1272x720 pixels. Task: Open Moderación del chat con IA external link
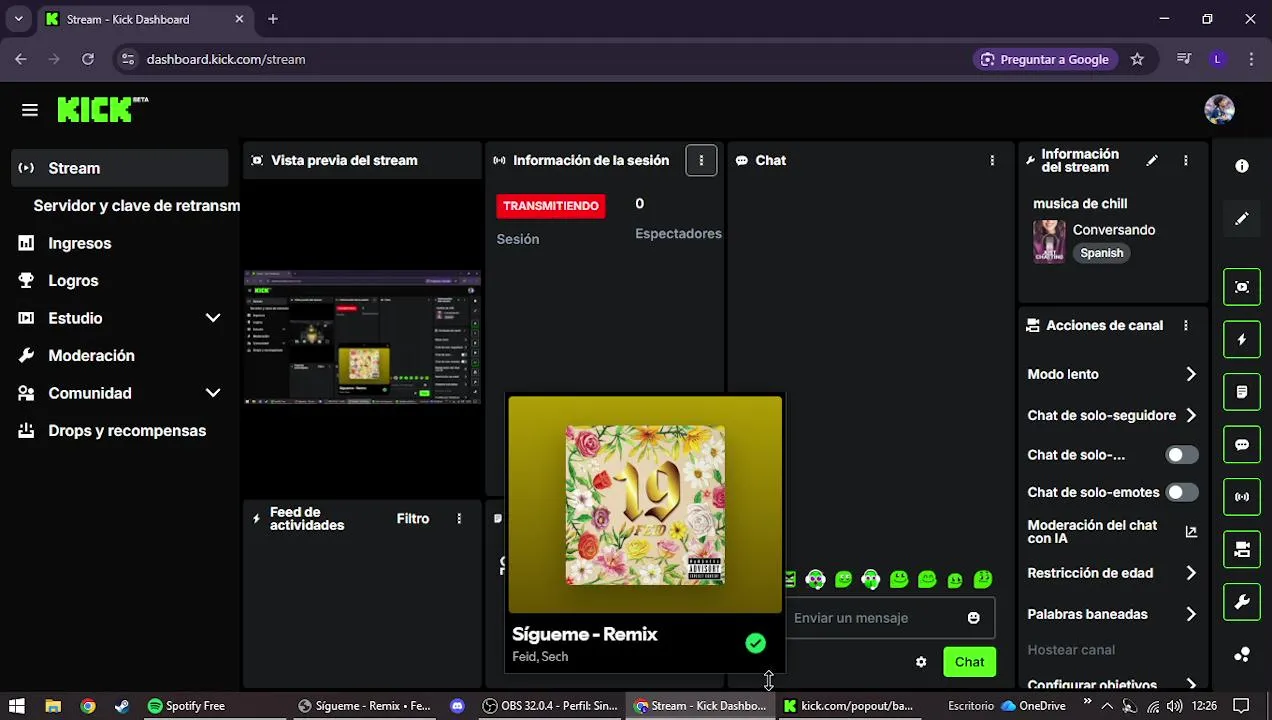pyautogui.click(x=1191, y=532)
